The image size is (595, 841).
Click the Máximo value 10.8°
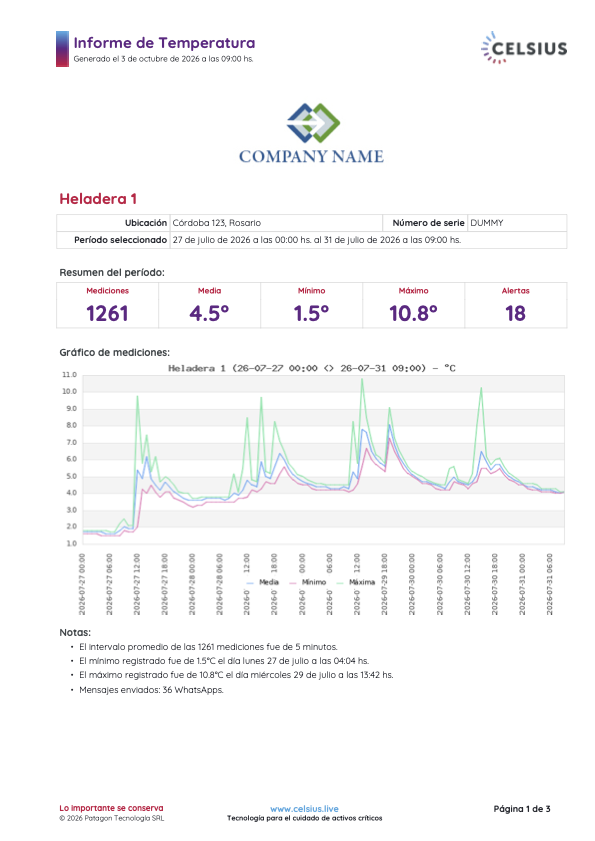(x=413, y=314)
